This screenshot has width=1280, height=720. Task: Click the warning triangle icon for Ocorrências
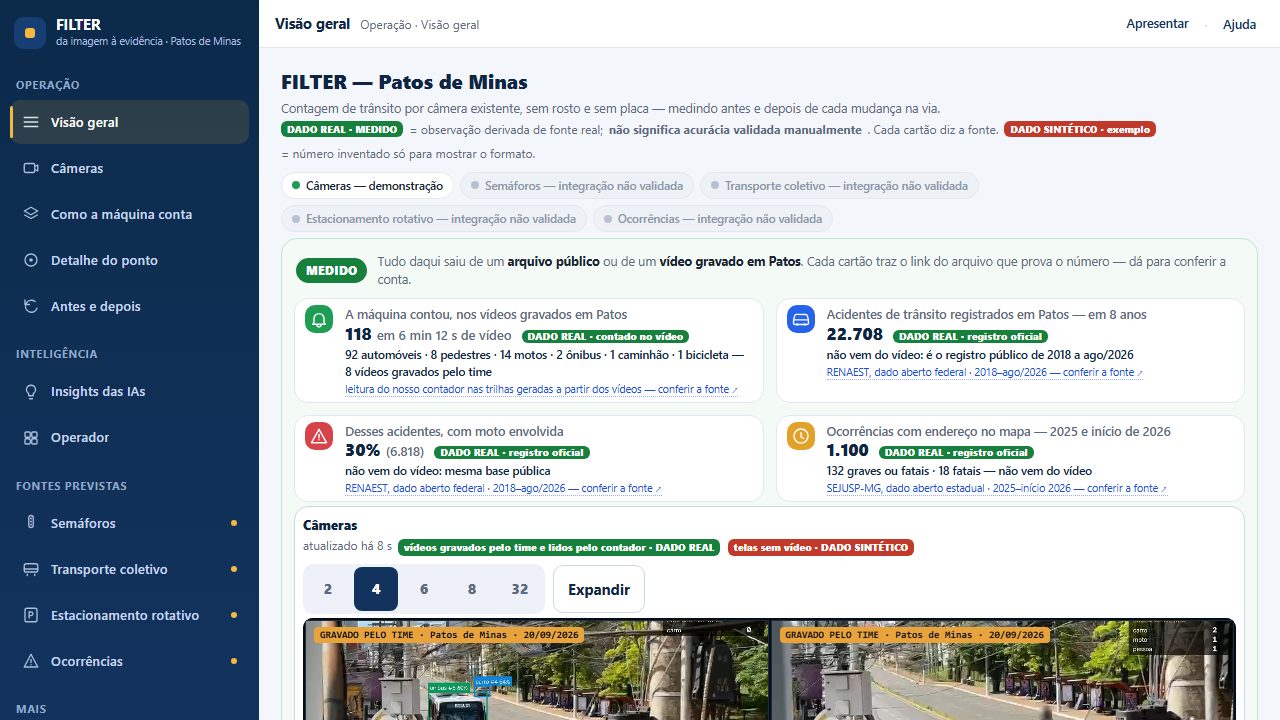click(31, 661)
